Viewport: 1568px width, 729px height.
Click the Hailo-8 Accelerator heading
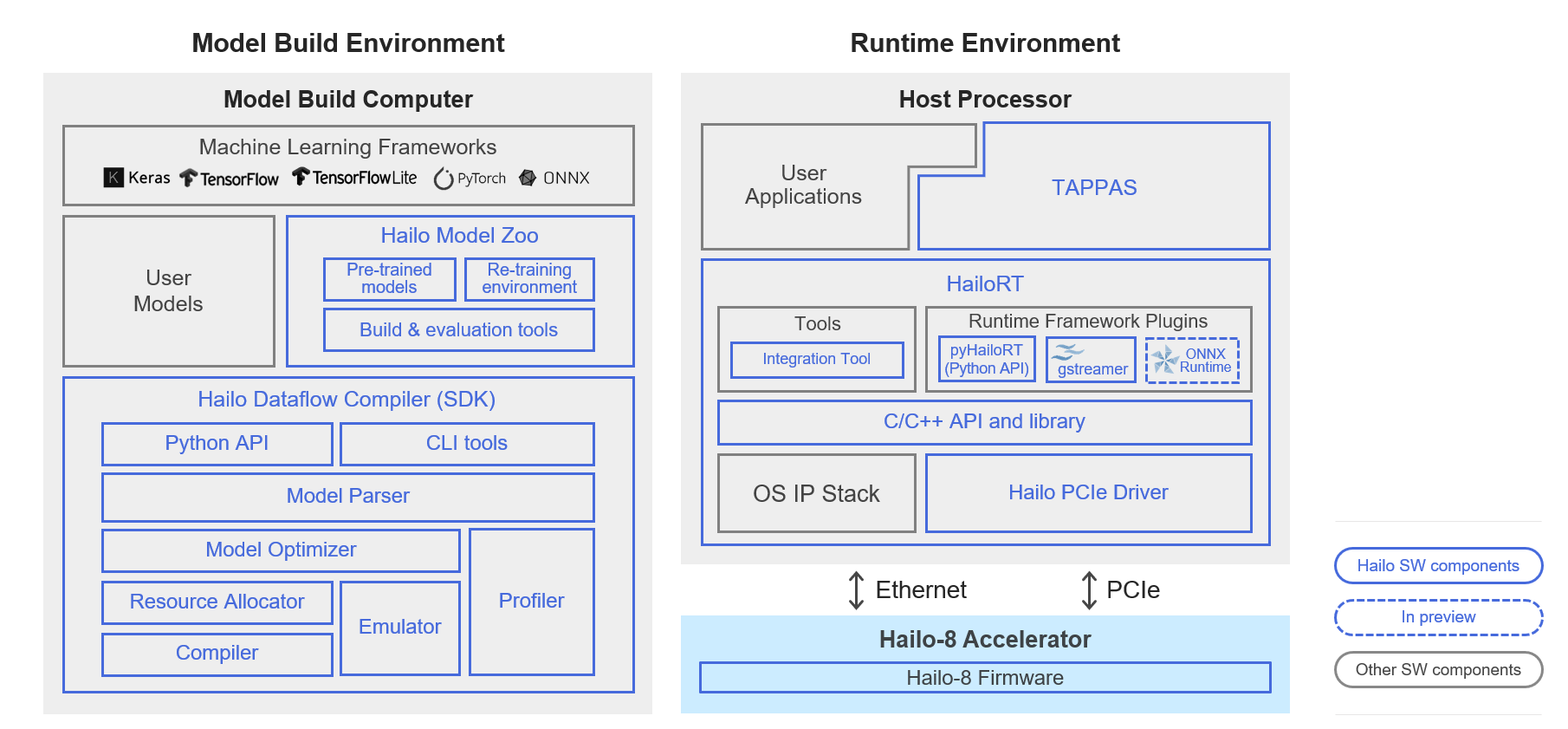point(985,640)
